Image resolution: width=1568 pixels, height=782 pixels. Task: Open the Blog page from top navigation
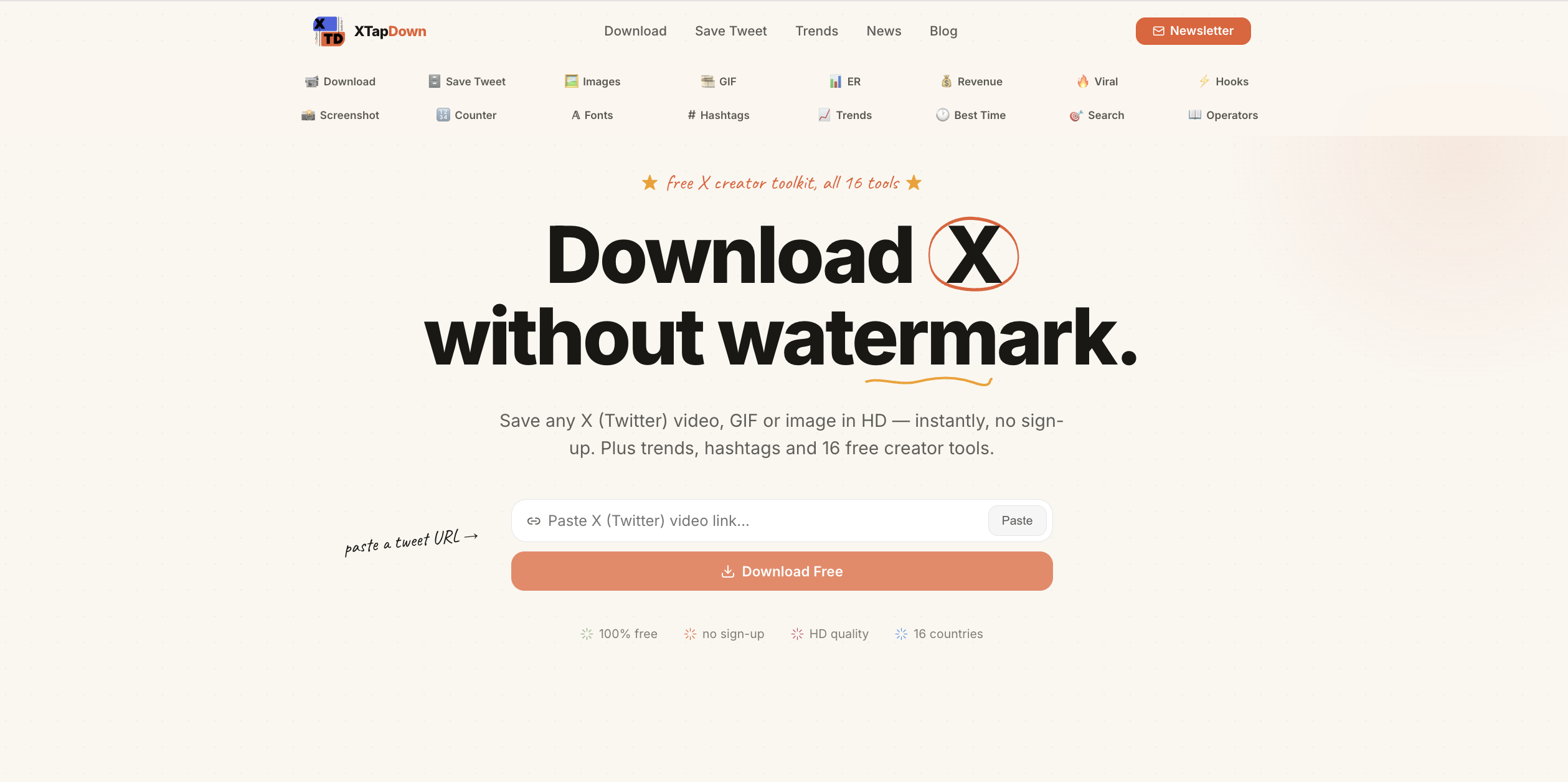(943, 31)
